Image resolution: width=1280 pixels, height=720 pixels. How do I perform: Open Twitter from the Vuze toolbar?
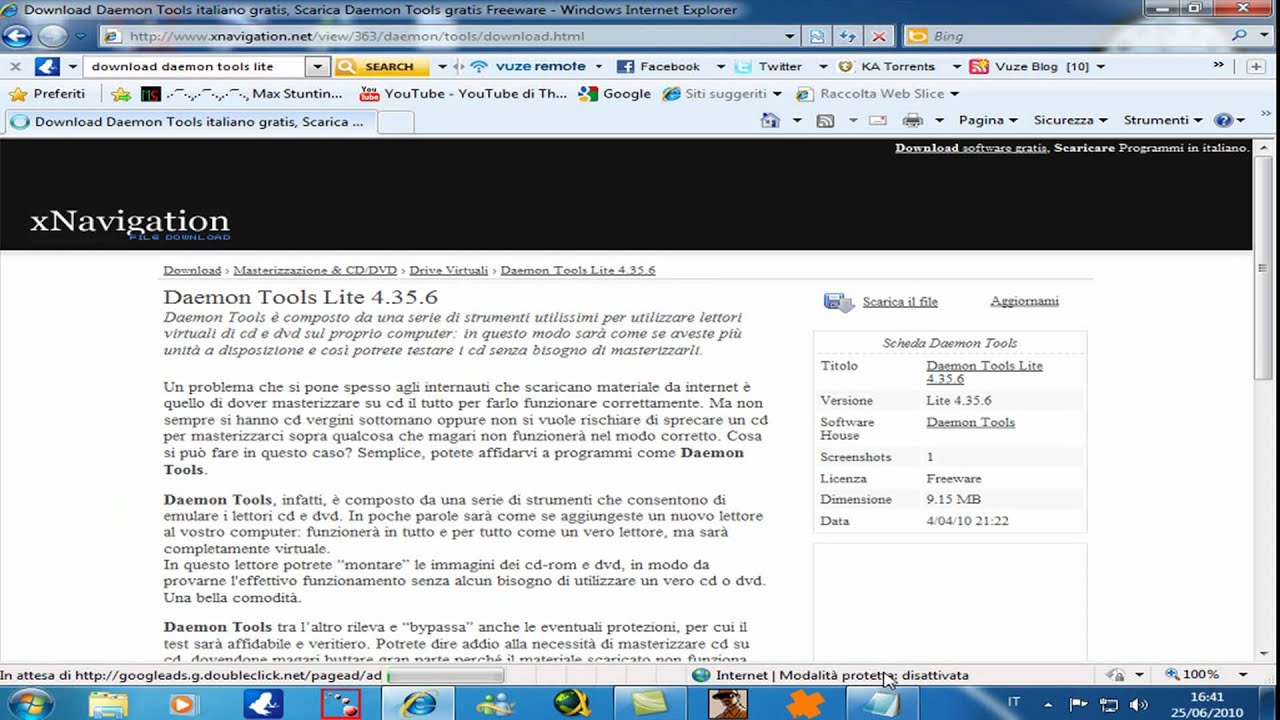coord(768,66)
